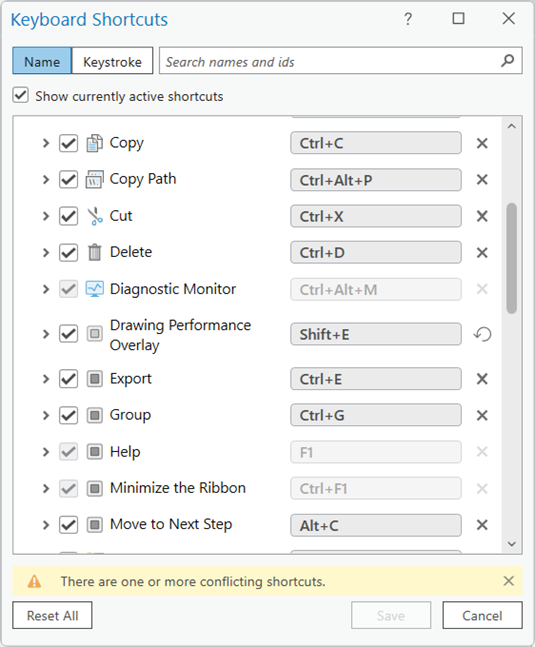This screenshot has width=535, height=647.
Task: Click the list scroll down arrow
Action: pos(512,544)
